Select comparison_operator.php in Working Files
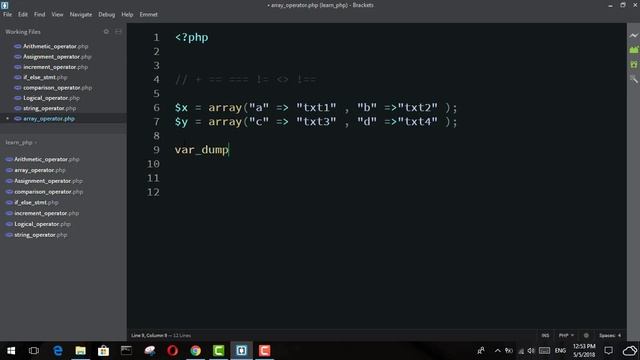640x360 pixels. (x=58, y=88)
